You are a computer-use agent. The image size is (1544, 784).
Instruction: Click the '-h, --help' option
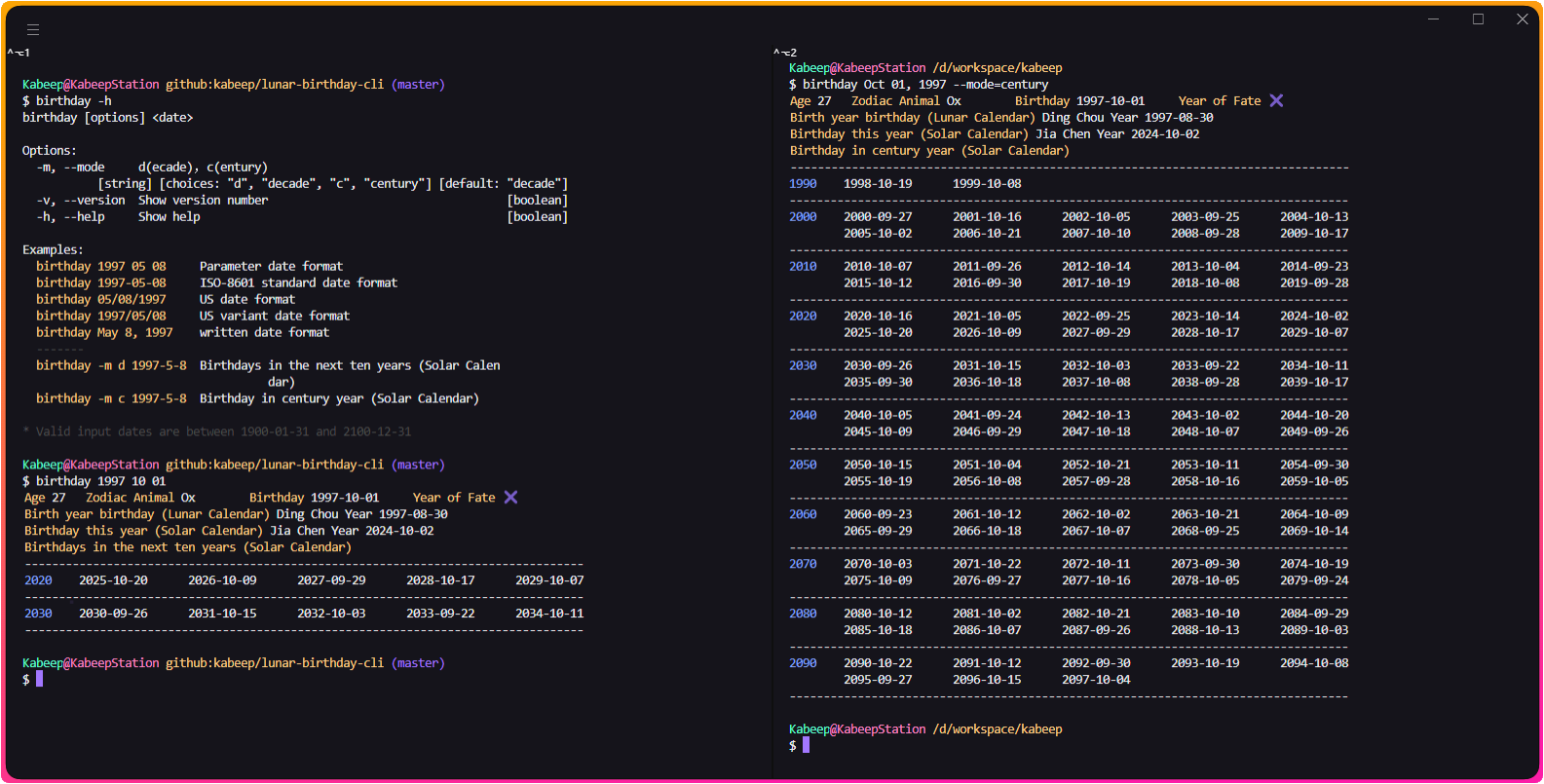[x=70, y=217]
